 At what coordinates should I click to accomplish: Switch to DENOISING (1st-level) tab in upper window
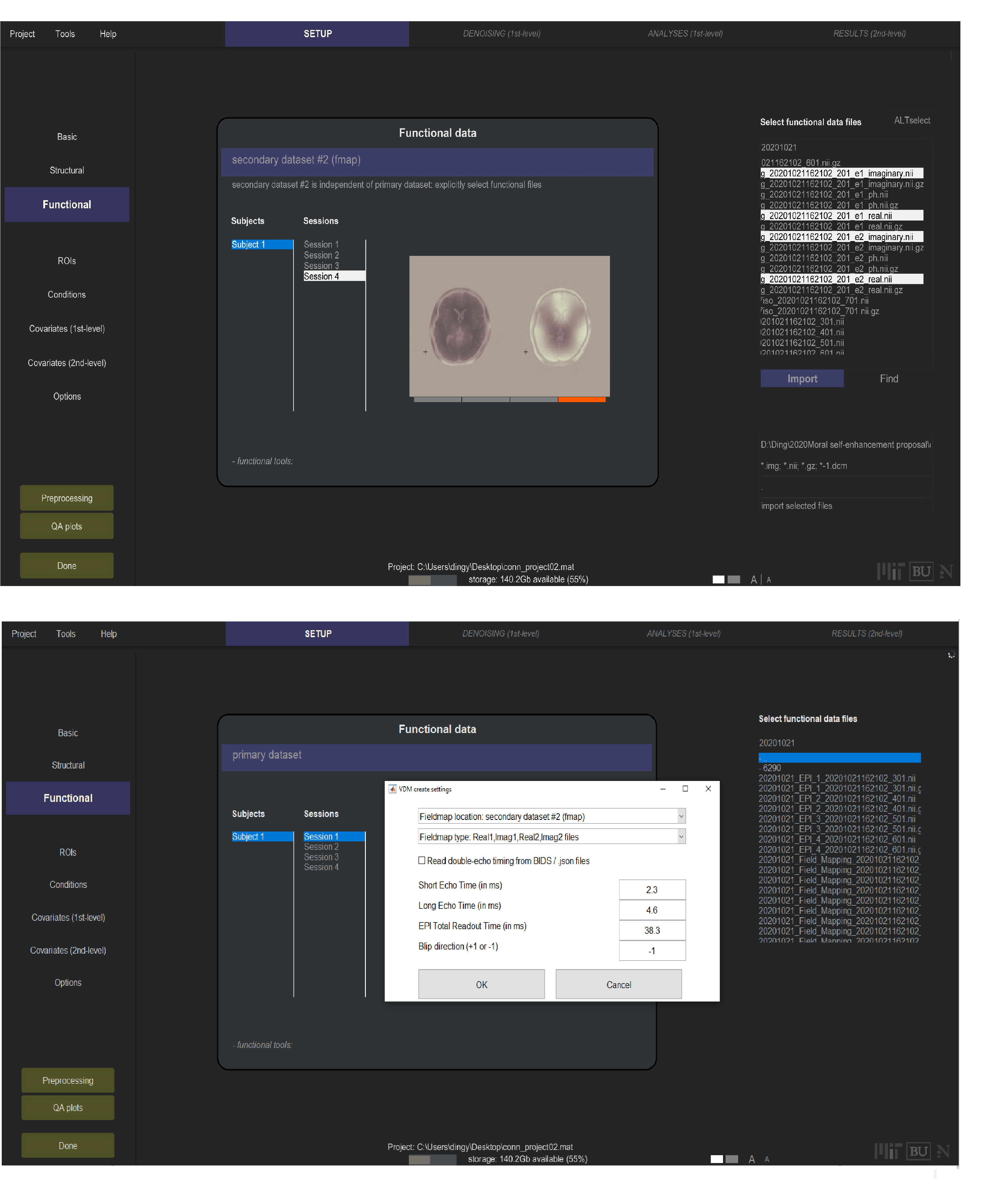[x=501, y=34]
